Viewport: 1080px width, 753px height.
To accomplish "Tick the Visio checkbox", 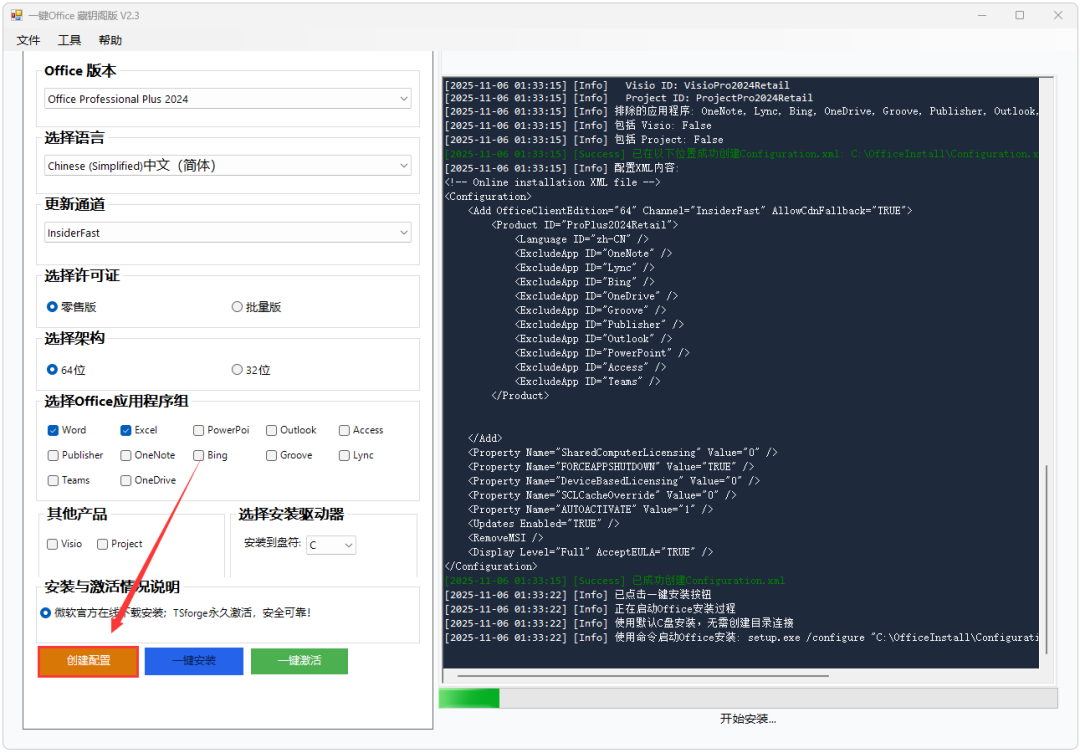I will coord(53,544).
